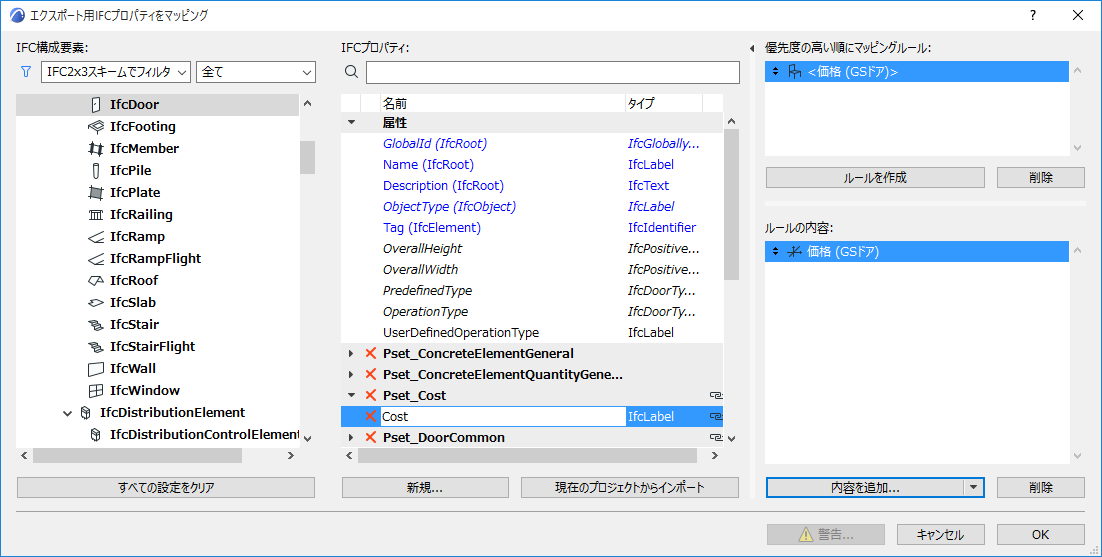Screen dimensions: 1102x557
Task: Click the IfcStair element icon
Action: point(96,325)
